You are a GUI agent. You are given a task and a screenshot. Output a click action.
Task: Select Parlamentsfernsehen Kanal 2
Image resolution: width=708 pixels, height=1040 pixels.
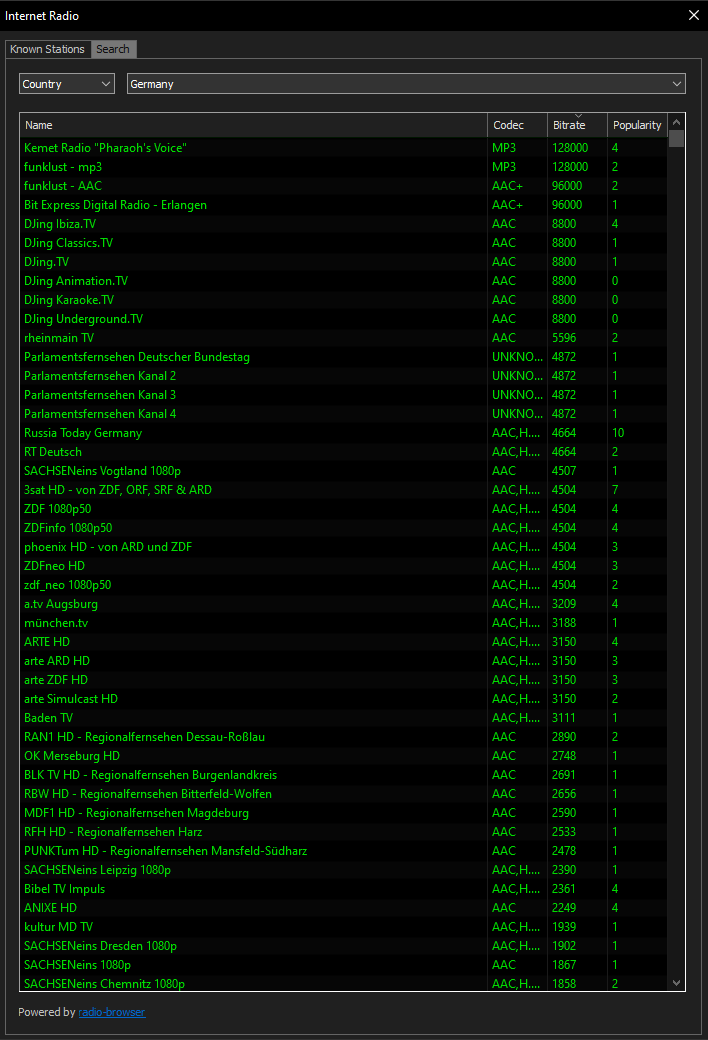pos(343,376)
